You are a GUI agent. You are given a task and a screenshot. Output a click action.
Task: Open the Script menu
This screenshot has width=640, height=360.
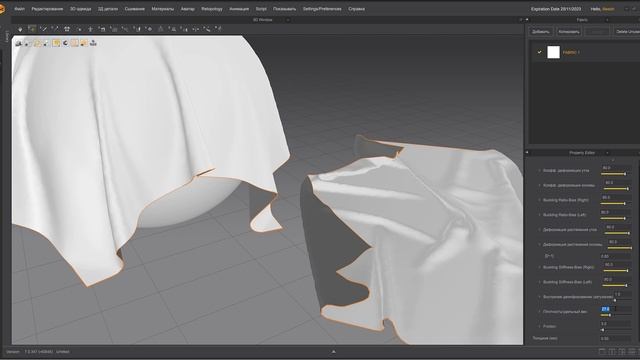(261, 9)
